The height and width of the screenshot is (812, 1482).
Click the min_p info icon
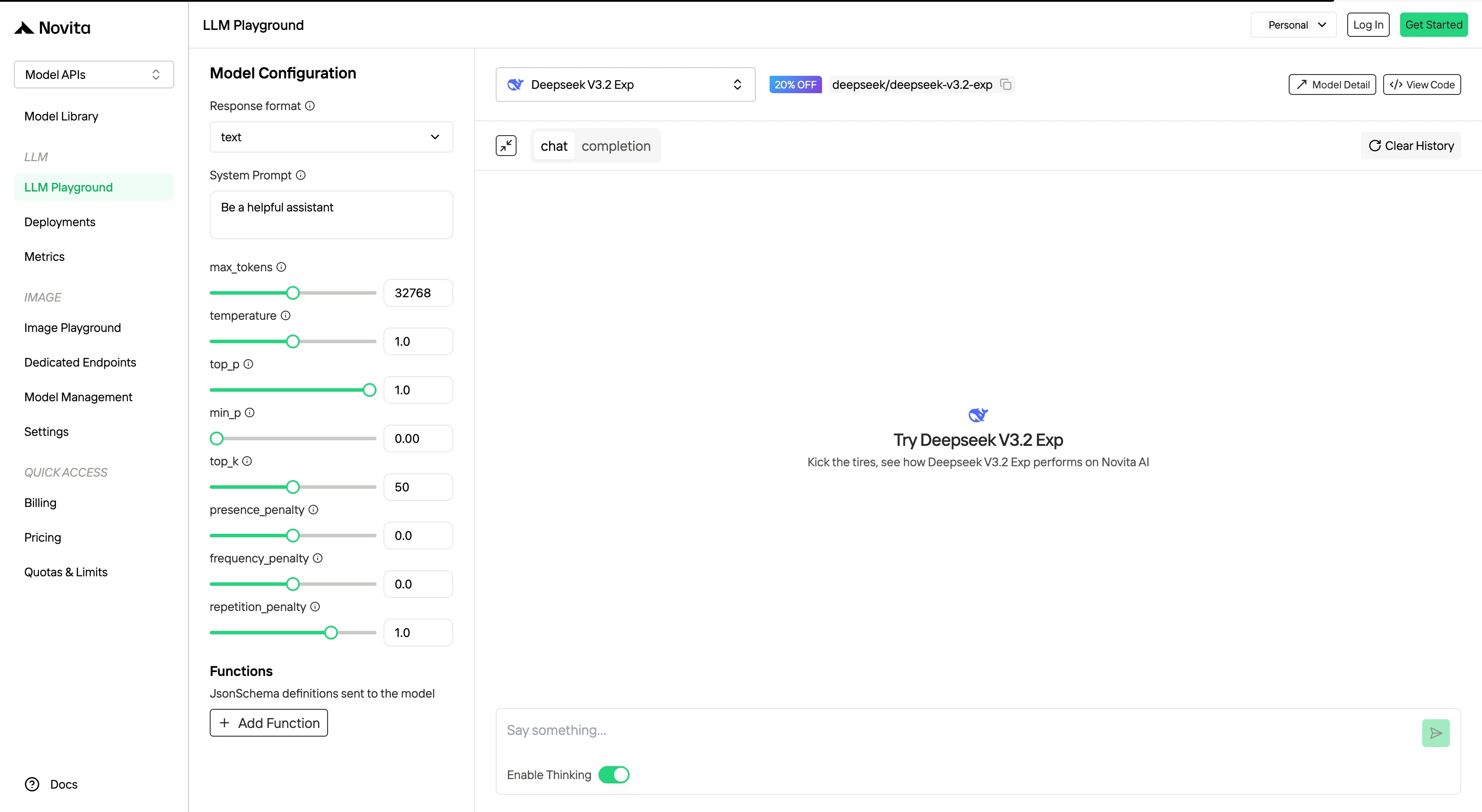250,412
